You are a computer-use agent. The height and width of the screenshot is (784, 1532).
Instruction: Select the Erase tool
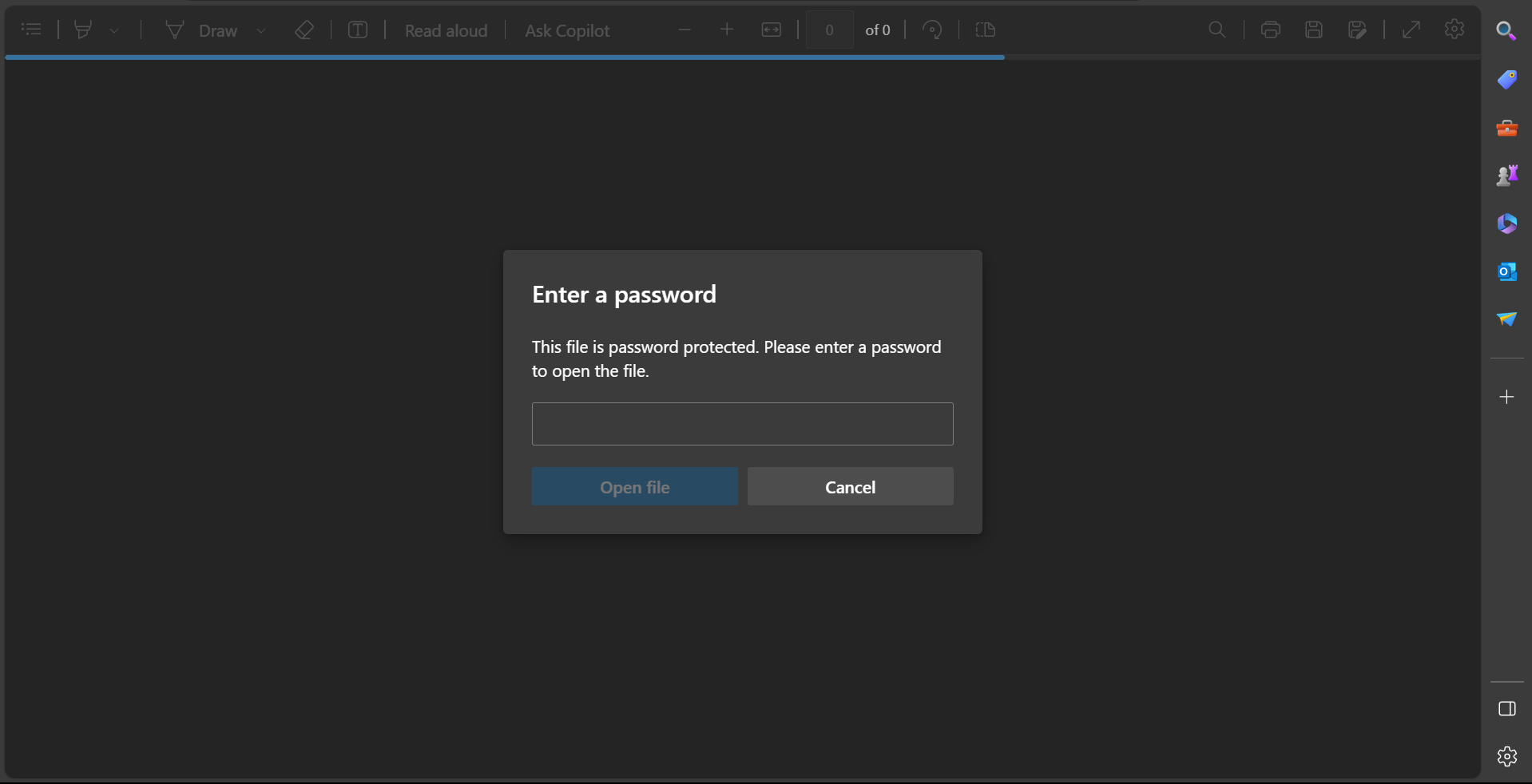point(304,30)
